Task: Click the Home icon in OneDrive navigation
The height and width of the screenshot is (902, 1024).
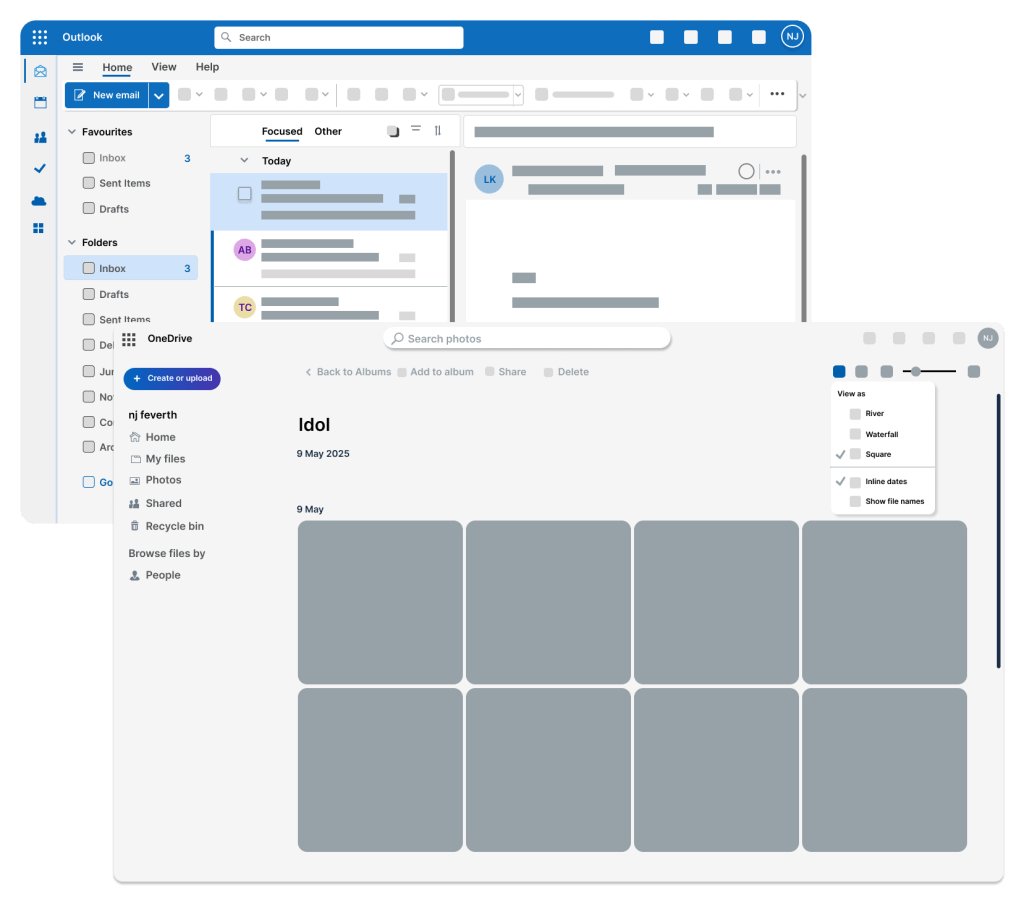Action: pos(135,437)
